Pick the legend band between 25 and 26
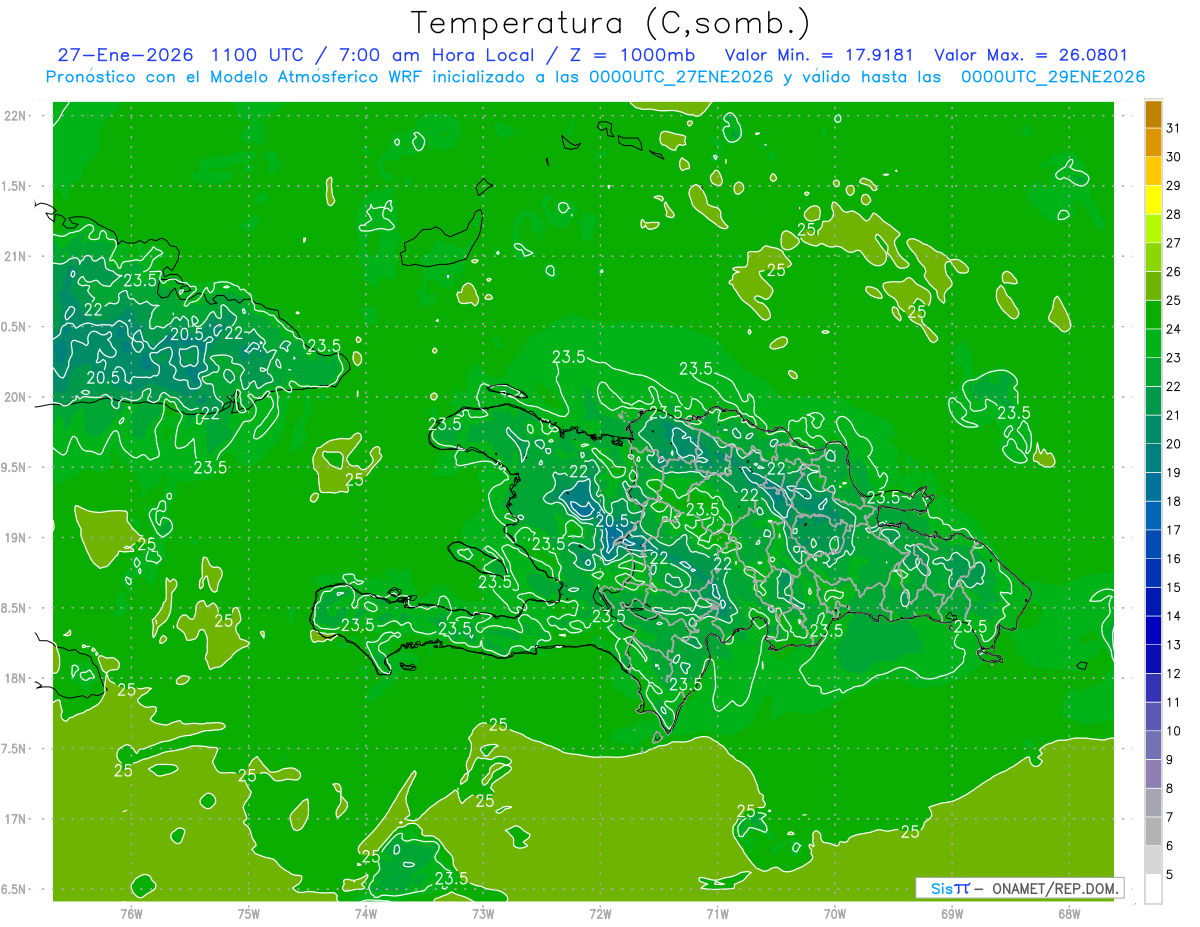The image size is (1200, 927). pyautogui.click(x=1153, y=286)
